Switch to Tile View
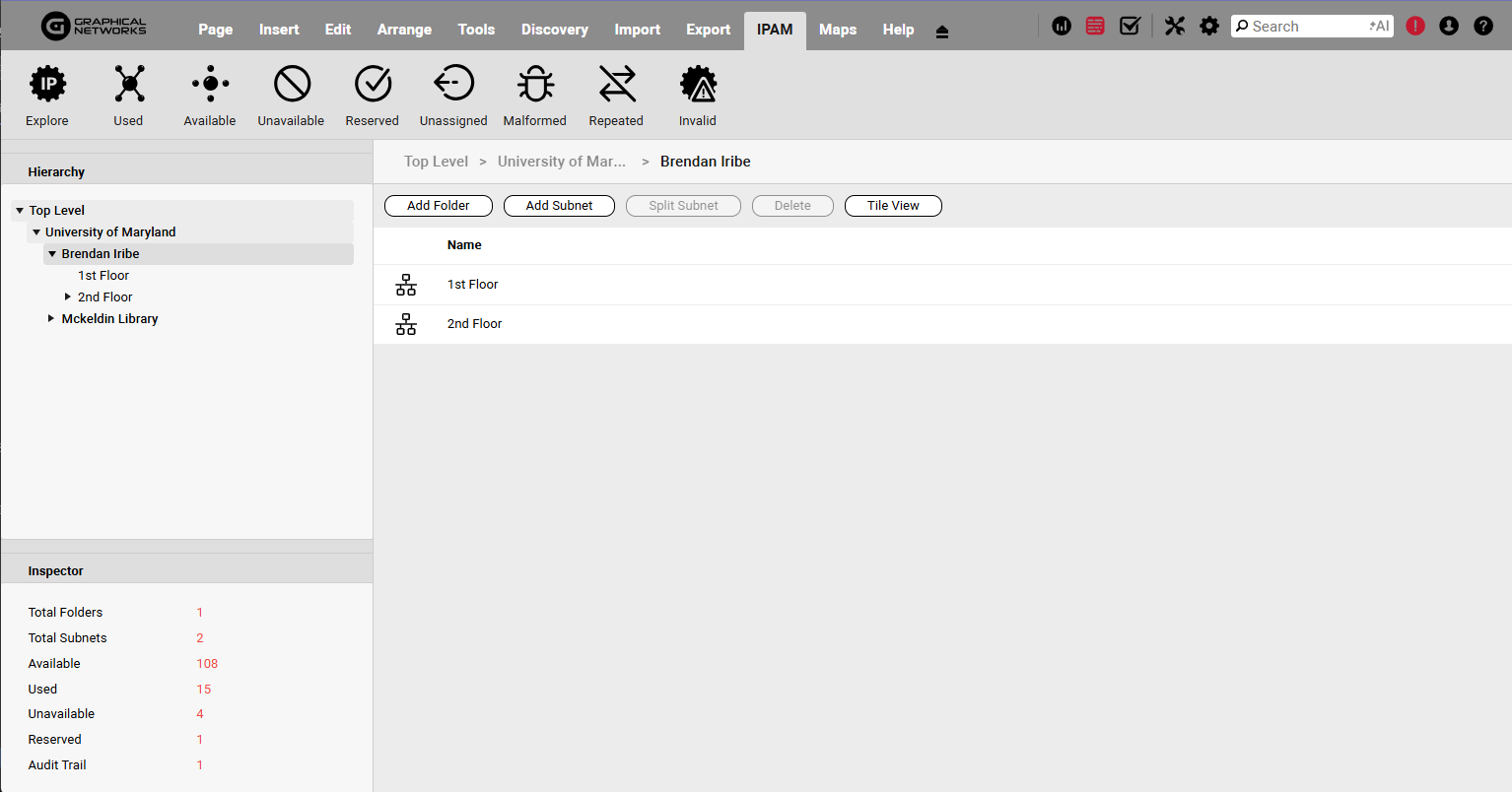1512x792 pixels. (x=893, y=206)
